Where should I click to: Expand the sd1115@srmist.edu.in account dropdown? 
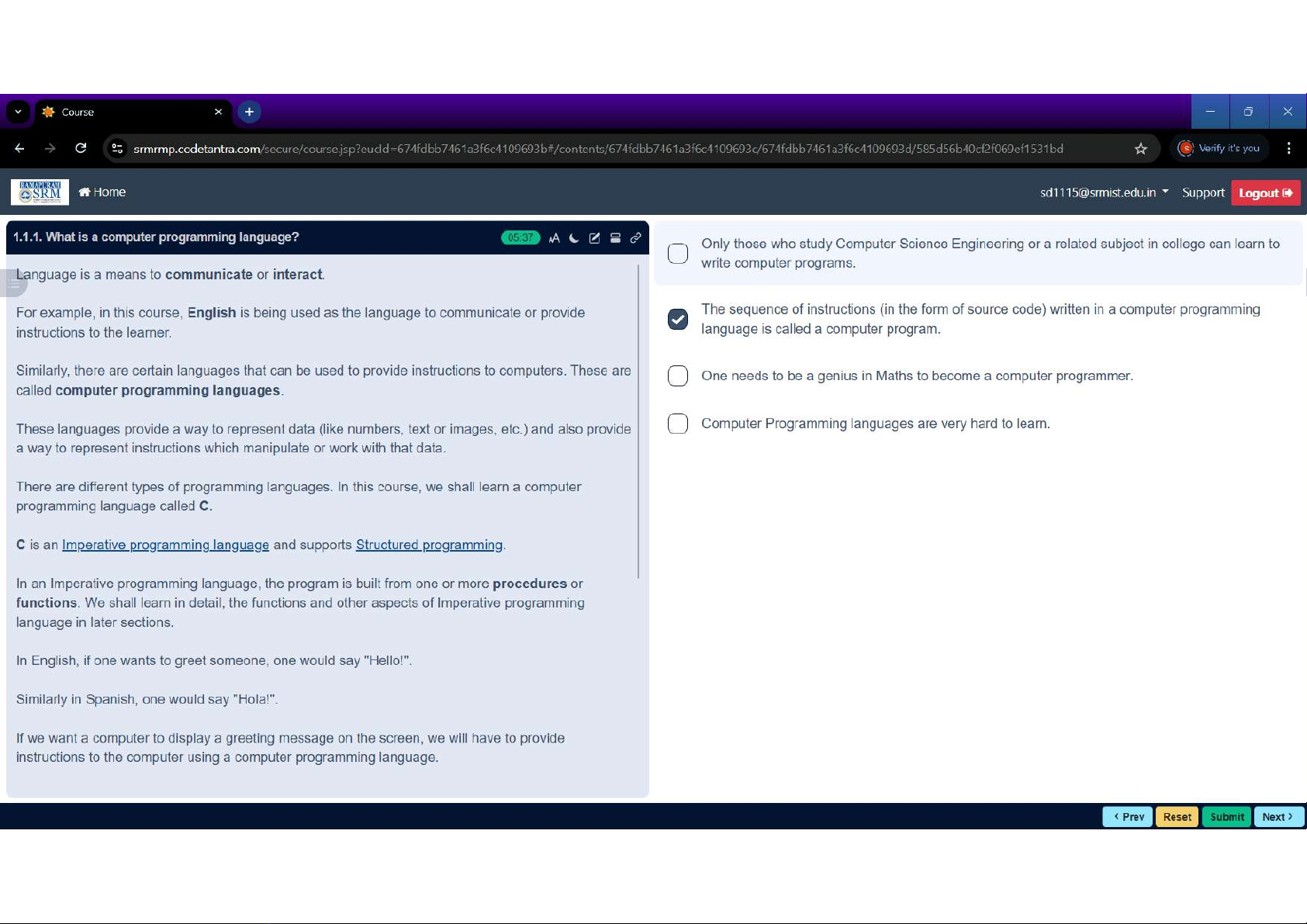[x=1104, y=192]
